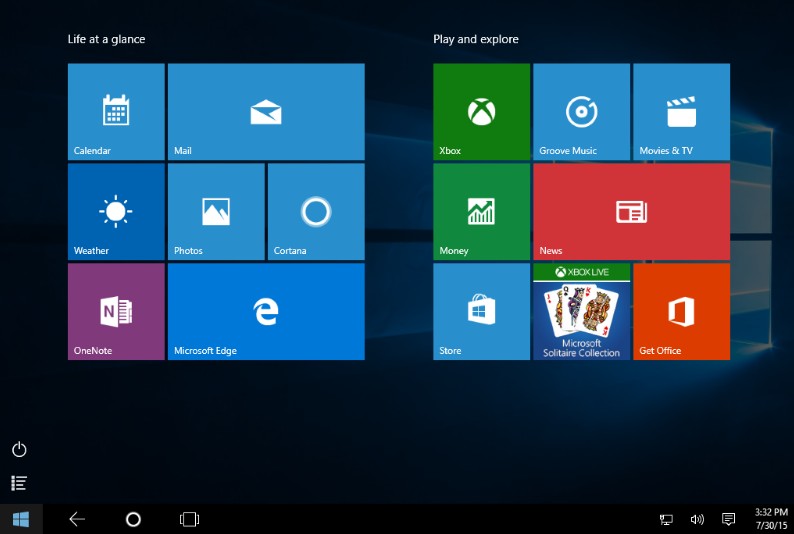Open the Action Center notifications icon
The height and width of the screenshot is (534, 794).
point(728,519)
